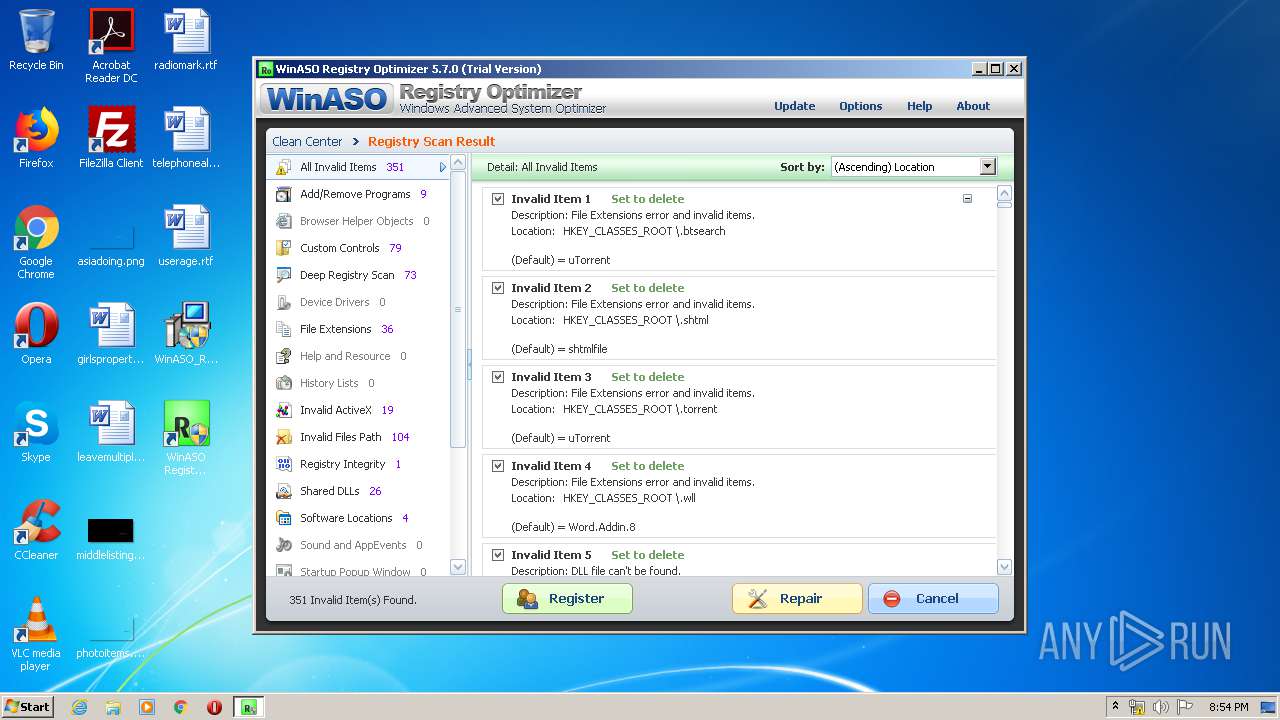The image size is (1280, 720).
Task: Click the Register button
Action: [567, 599]
